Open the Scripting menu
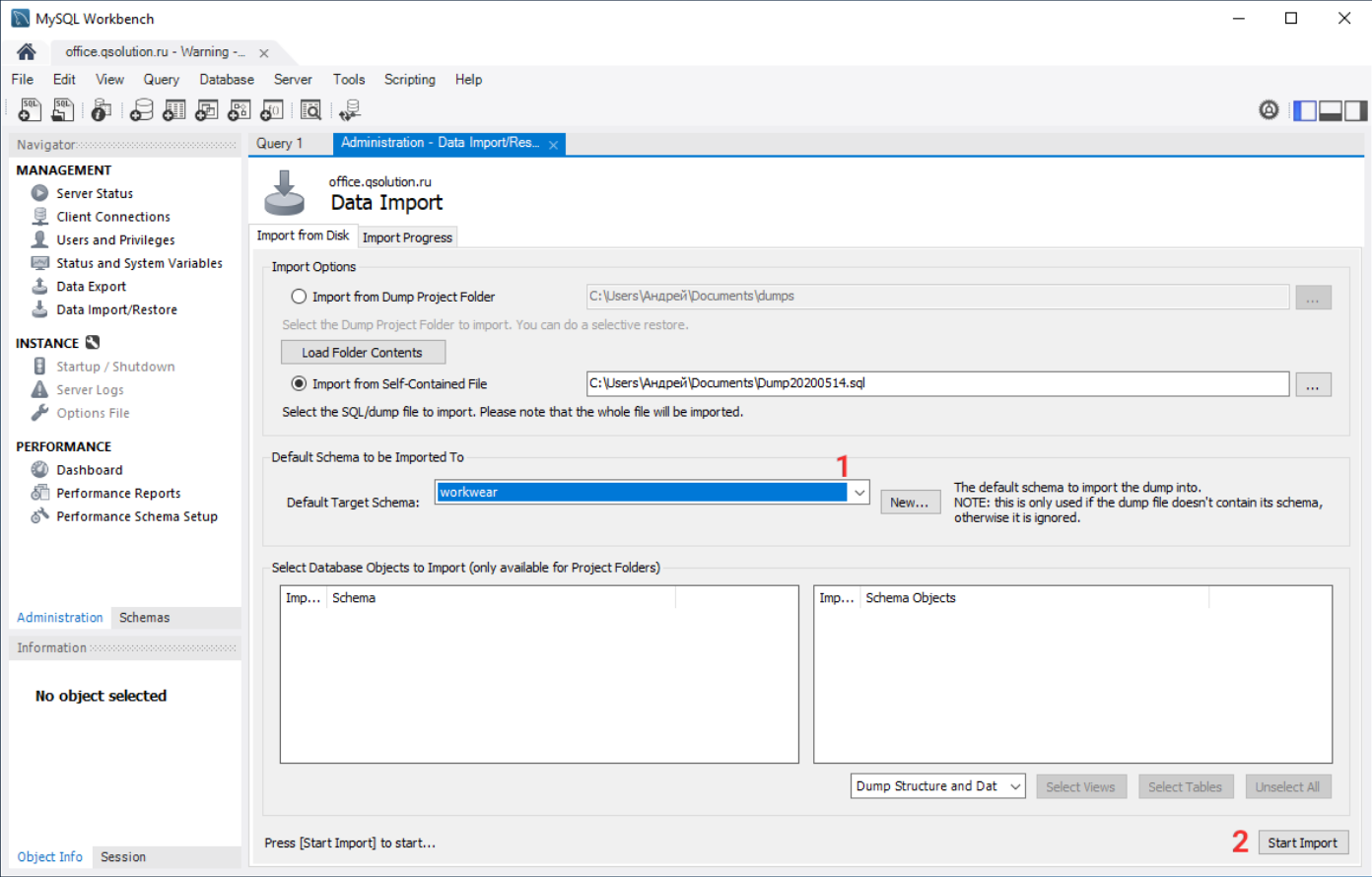This screenshot has height=877, width=1372. click(410, 80)
